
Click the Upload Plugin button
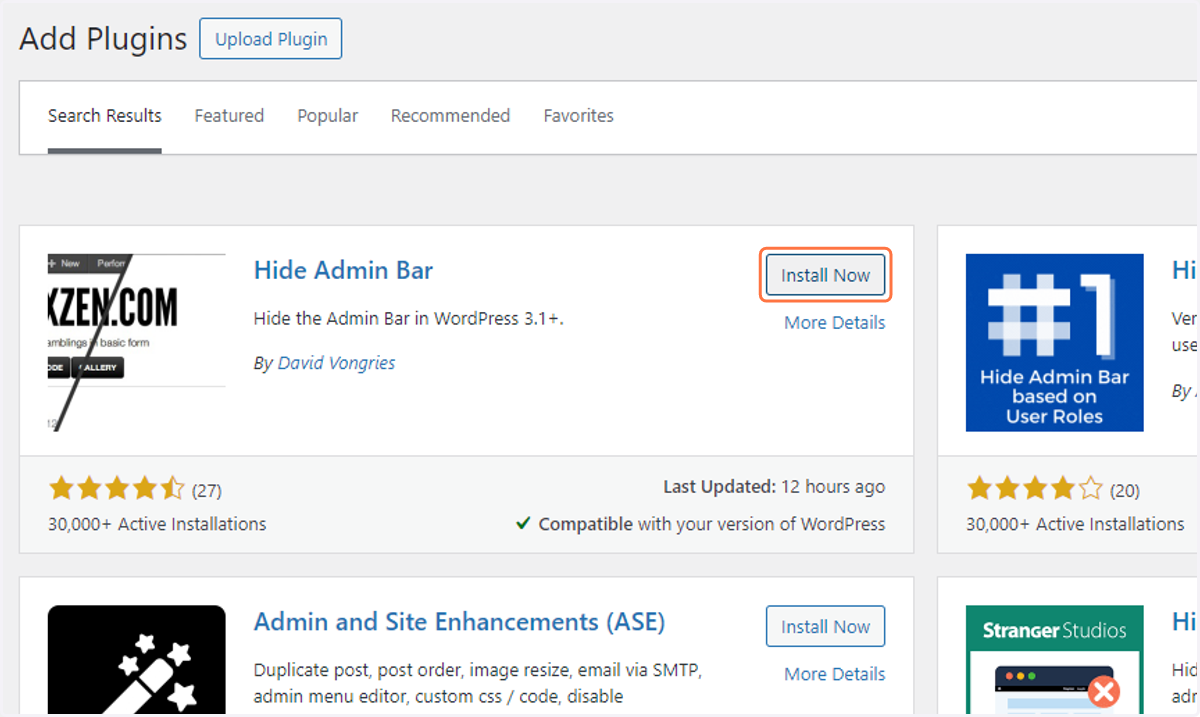[x=270, y=39]
